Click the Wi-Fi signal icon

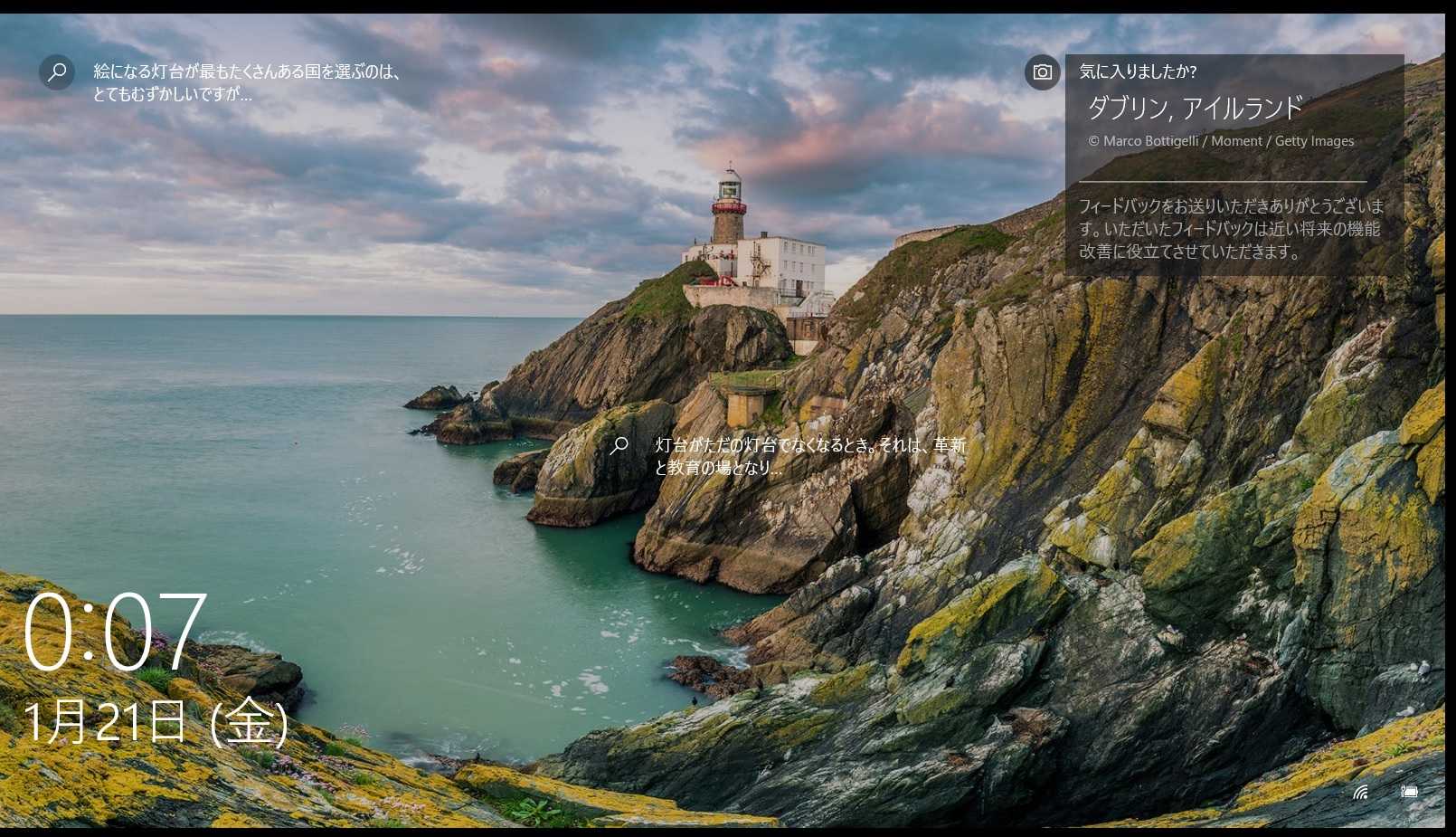[x=1360, y=792]
